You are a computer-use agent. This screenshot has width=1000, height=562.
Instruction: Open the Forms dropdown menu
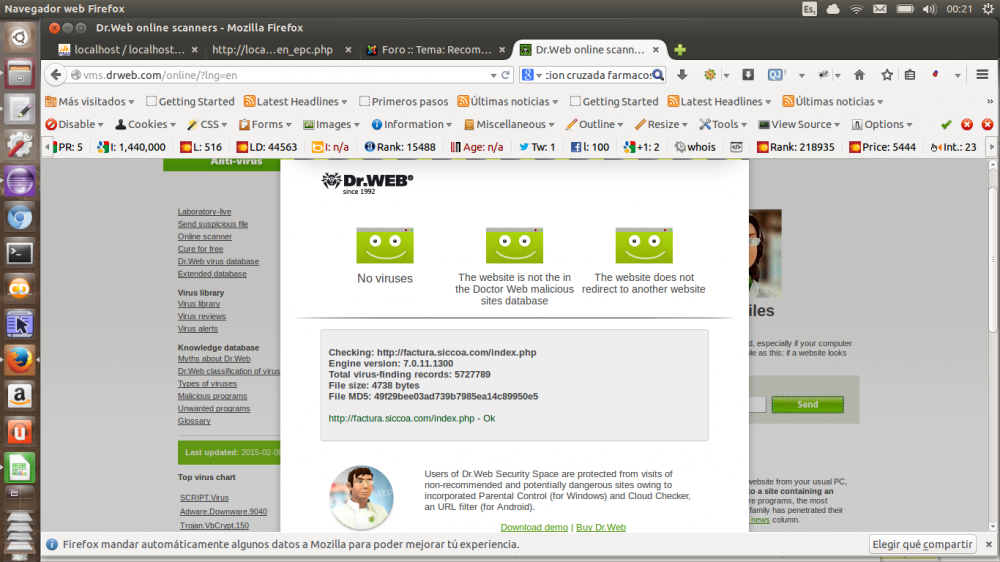point(265,124)
